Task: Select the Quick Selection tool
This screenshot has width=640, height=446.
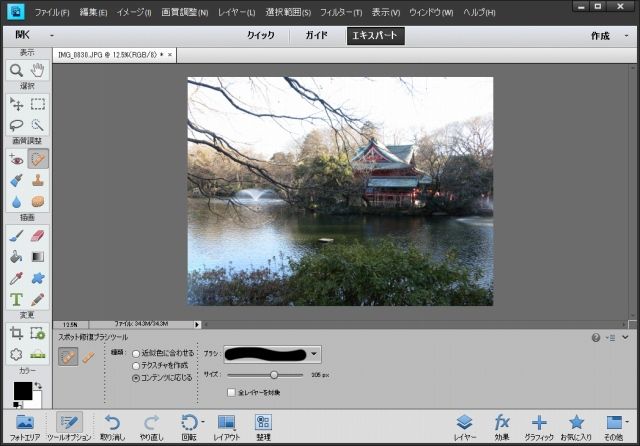Action: click(38, 125)
